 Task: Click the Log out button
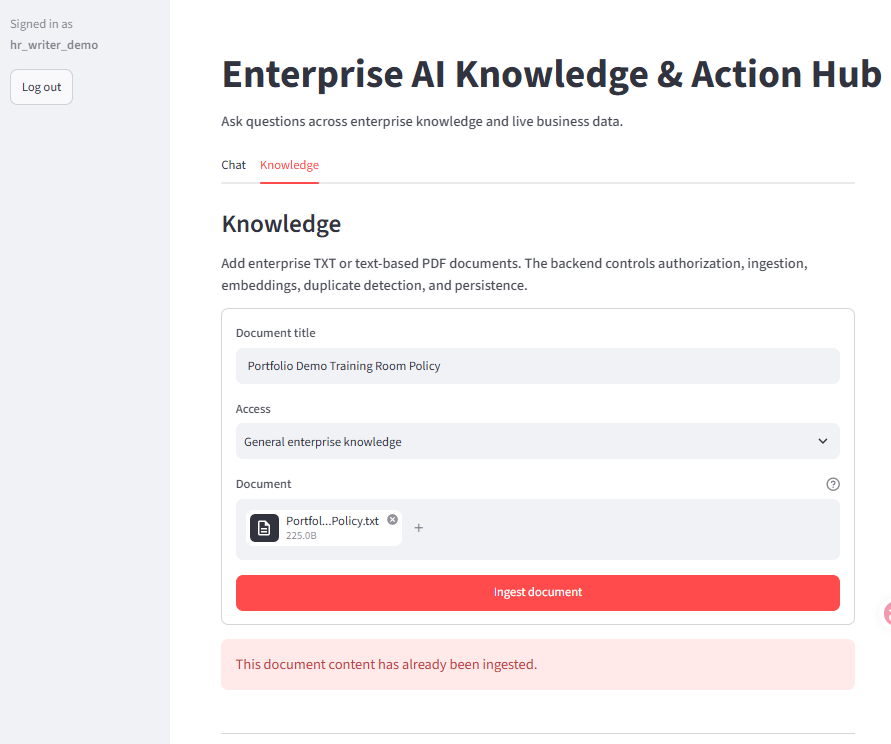(41, 87)
